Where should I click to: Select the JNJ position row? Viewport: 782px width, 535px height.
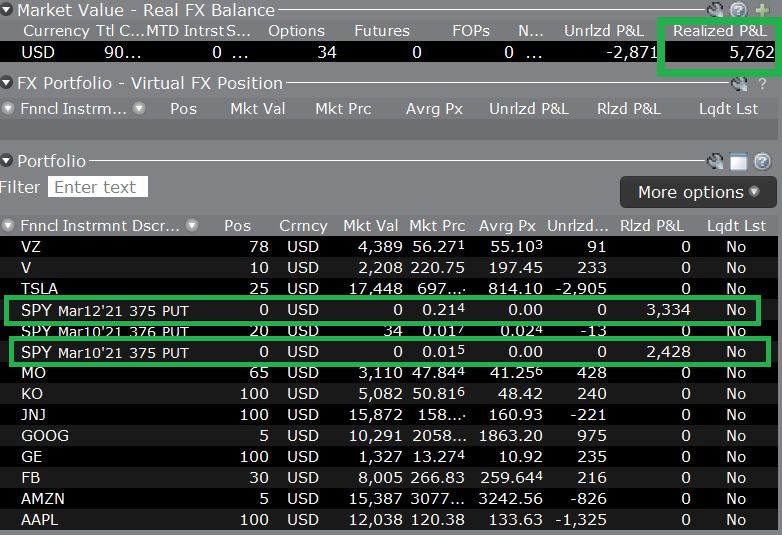pyautogui.click(x=389, y=414)
